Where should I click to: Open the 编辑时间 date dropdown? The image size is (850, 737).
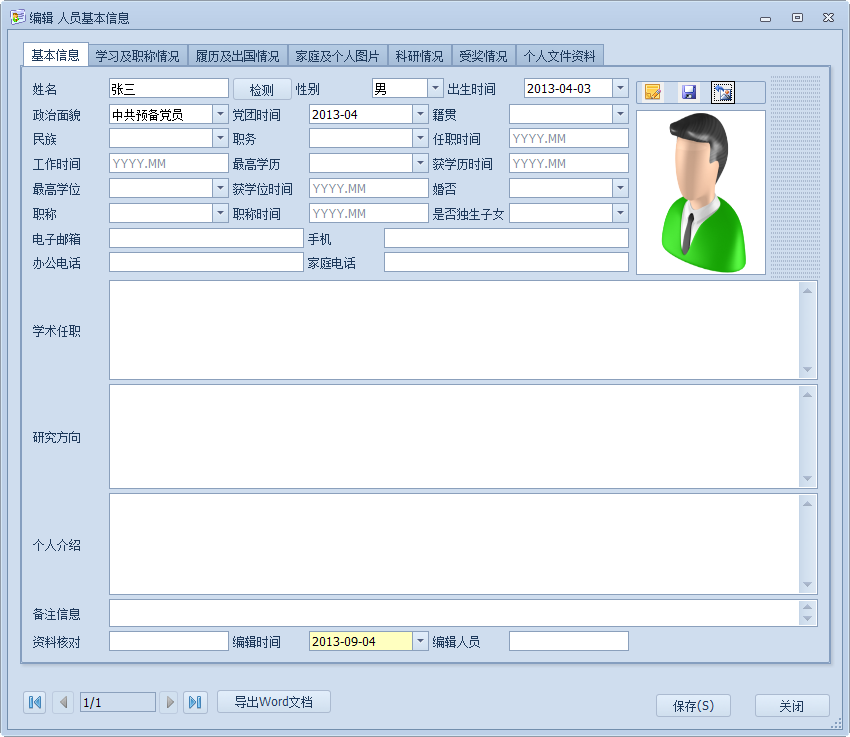tap(420, 641)
